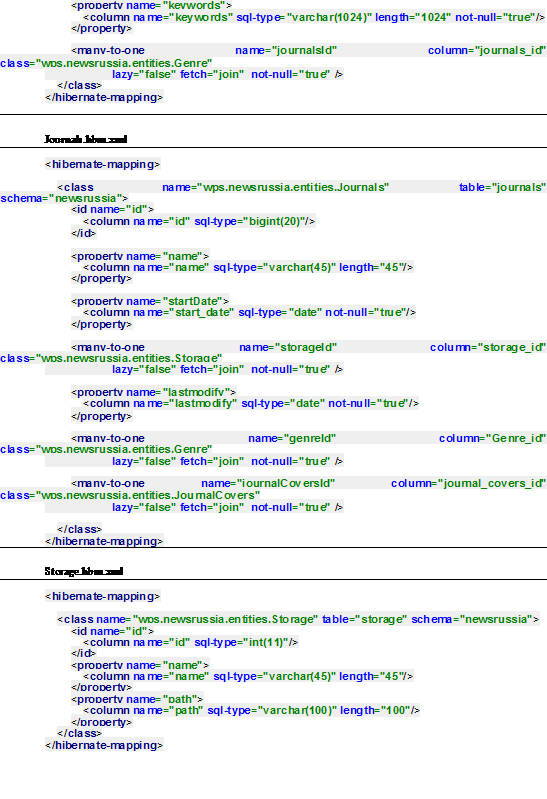Click the lastmodify column definition line
This screenshot has width=547, height=799.
[251, 403]
